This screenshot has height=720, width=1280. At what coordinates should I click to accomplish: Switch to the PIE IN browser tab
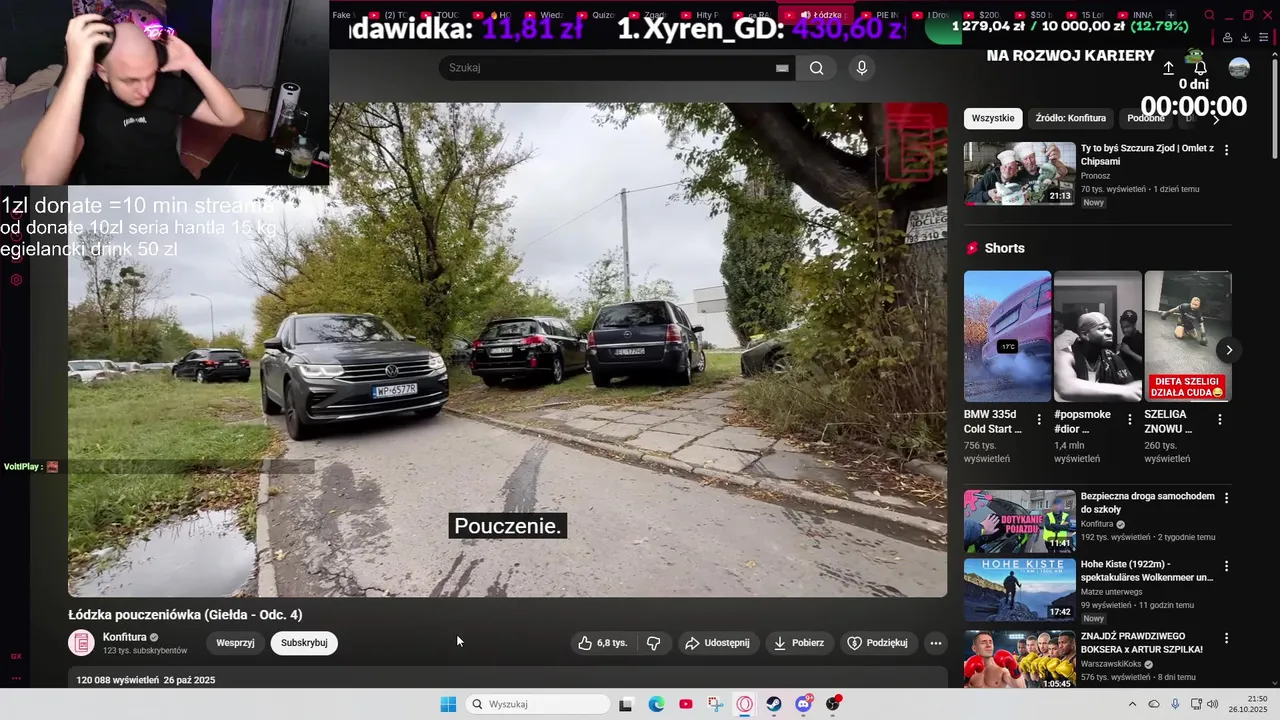[x=881, y=15]
